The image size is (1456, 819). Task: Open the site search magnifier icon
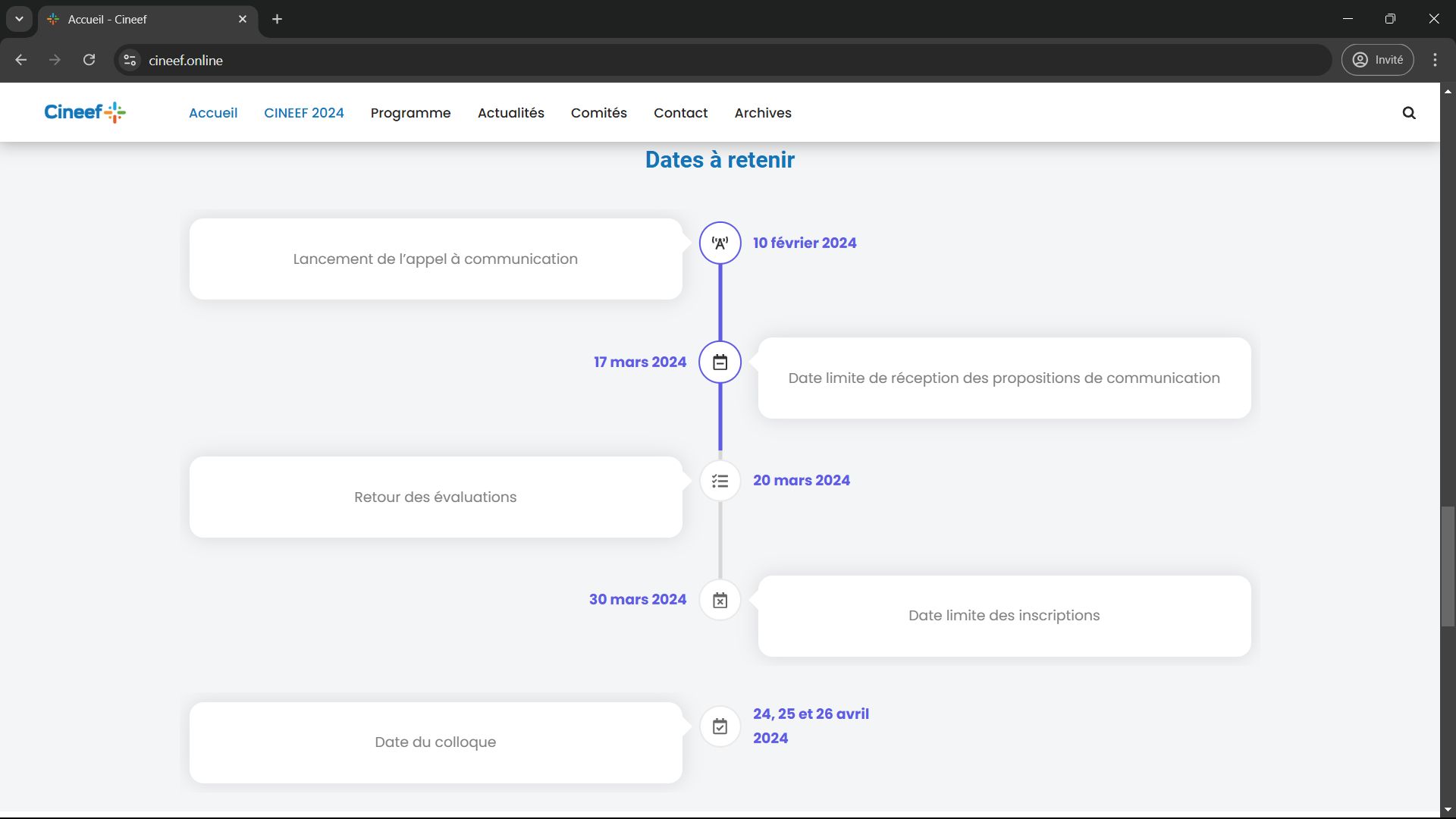[1409, 113]
